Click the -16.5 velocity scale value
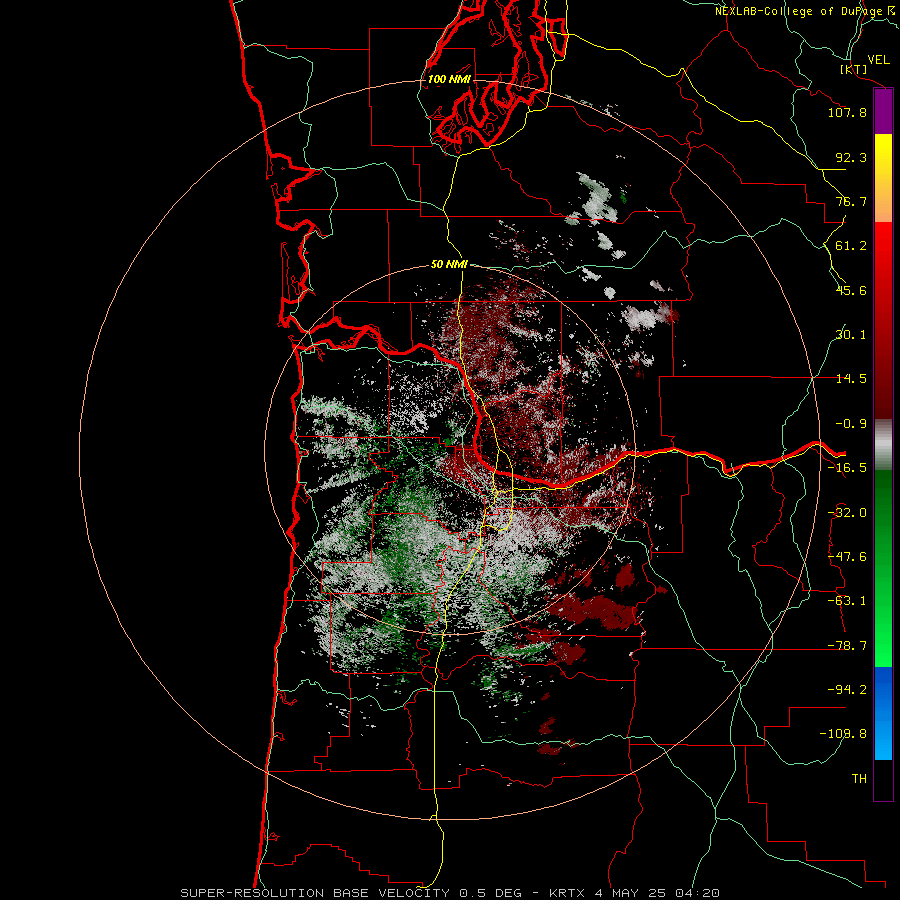This screenshot has height=900, width=900. click(x=847, y=468)
